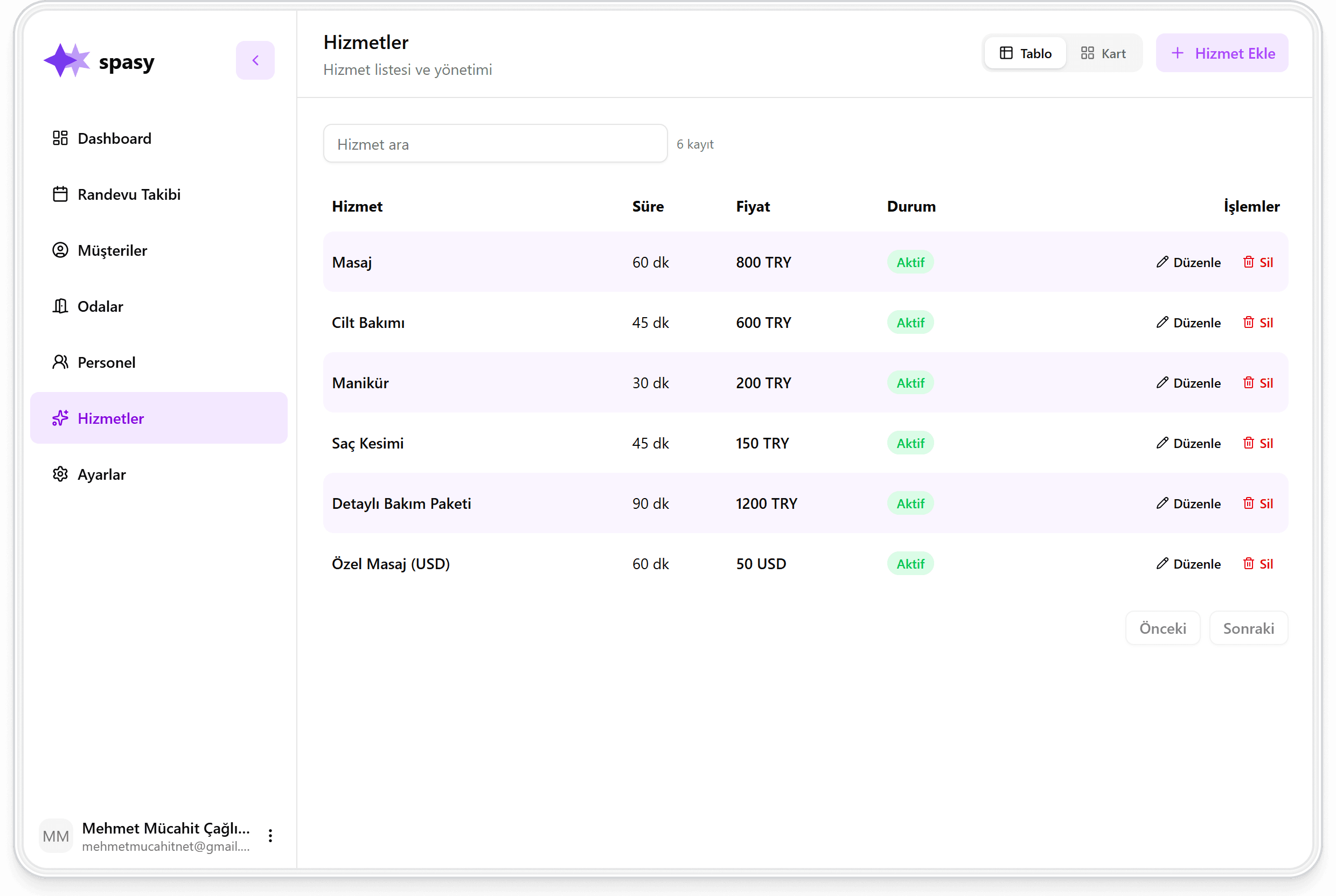Delete Cilt Bakımı with trash icon

(1249, 323)
